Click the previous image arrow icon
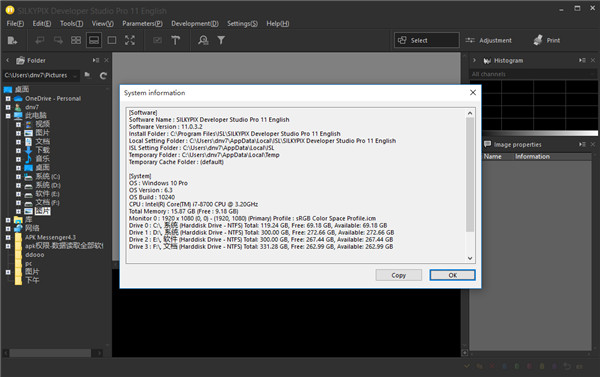 coord(40,40)
